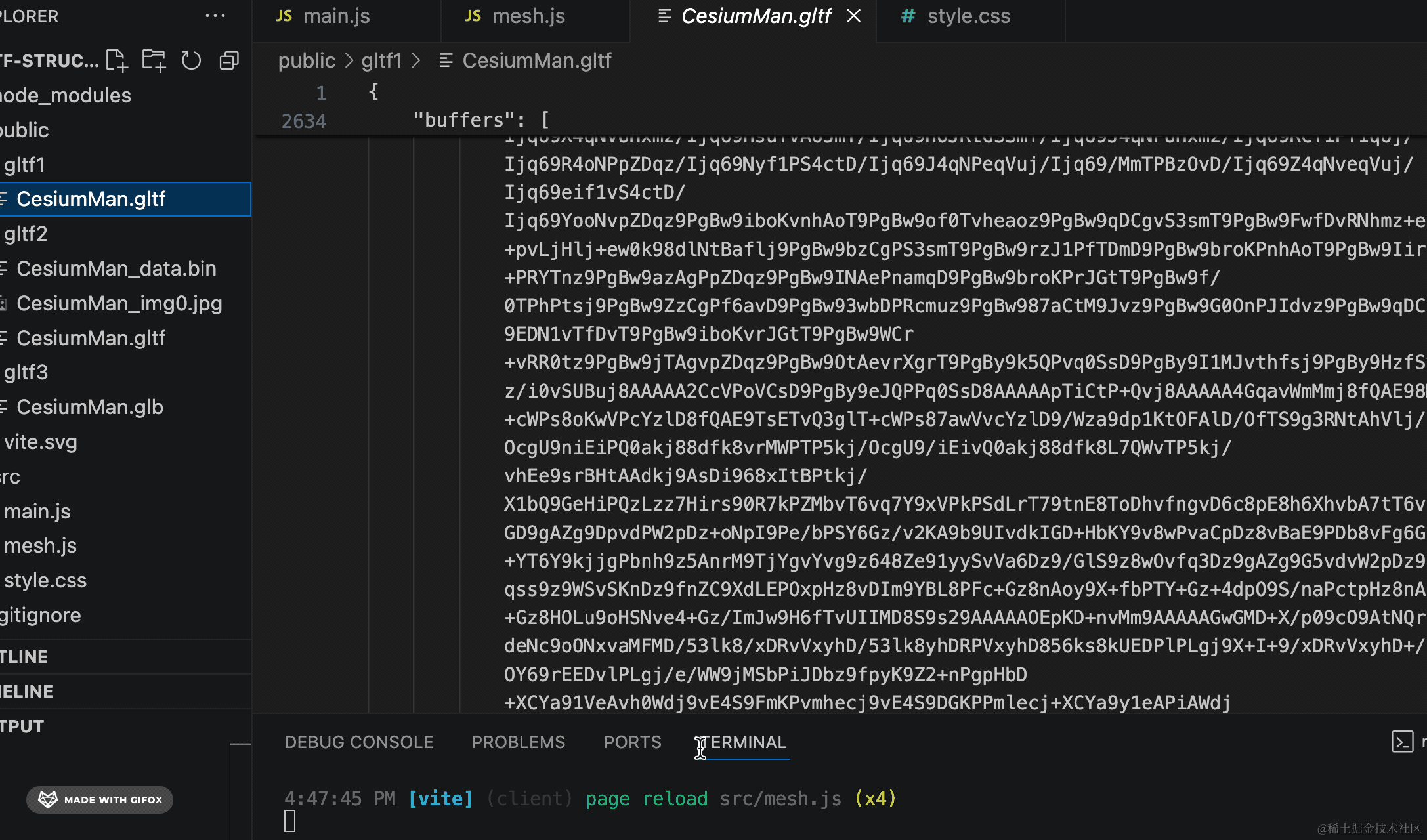Open the PROBLEMS panel tab
Screen dimensions: 1427x840
(x=518, y=742)
